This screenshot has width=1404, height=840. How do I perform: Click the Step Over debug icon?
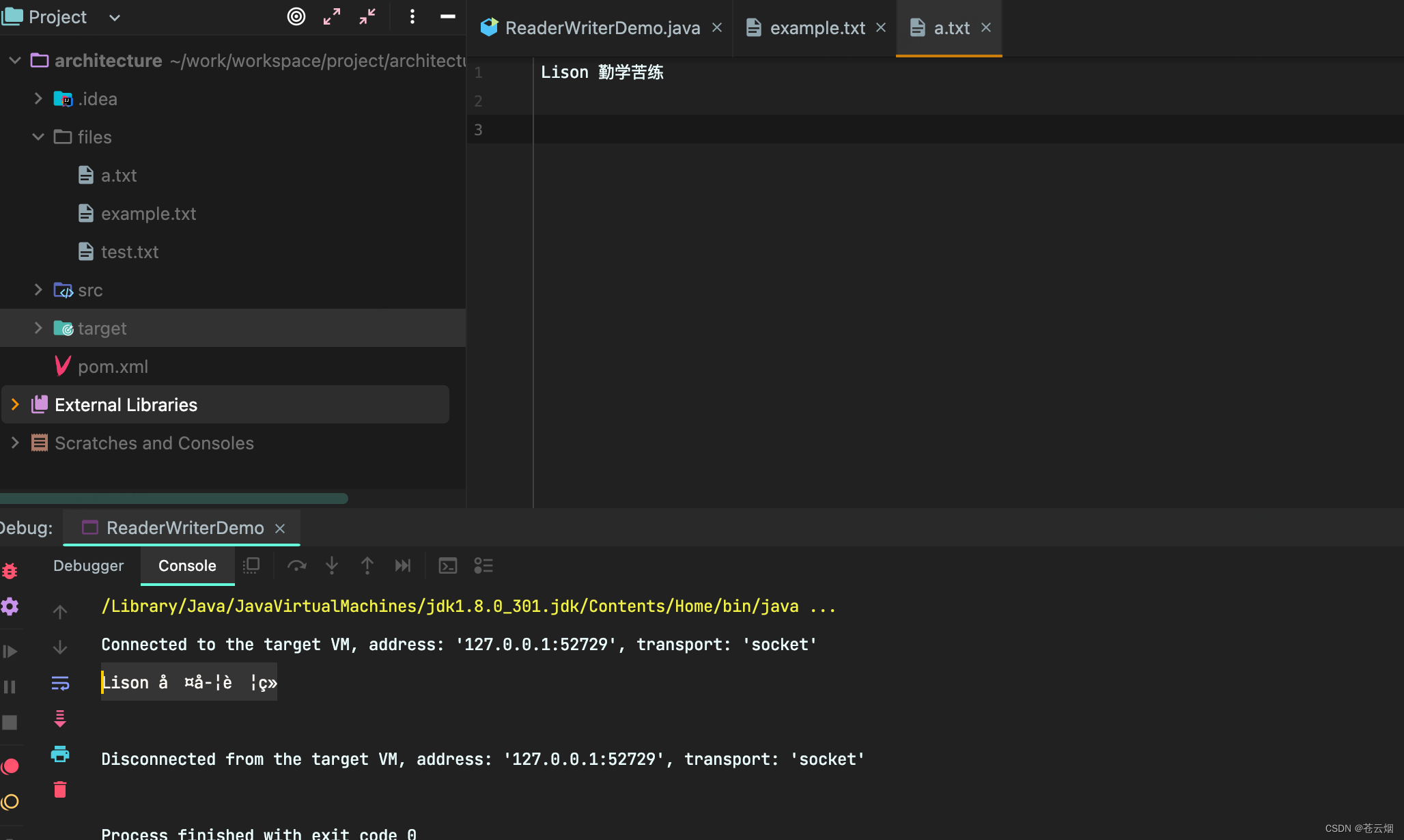click(x=296, y=565)
